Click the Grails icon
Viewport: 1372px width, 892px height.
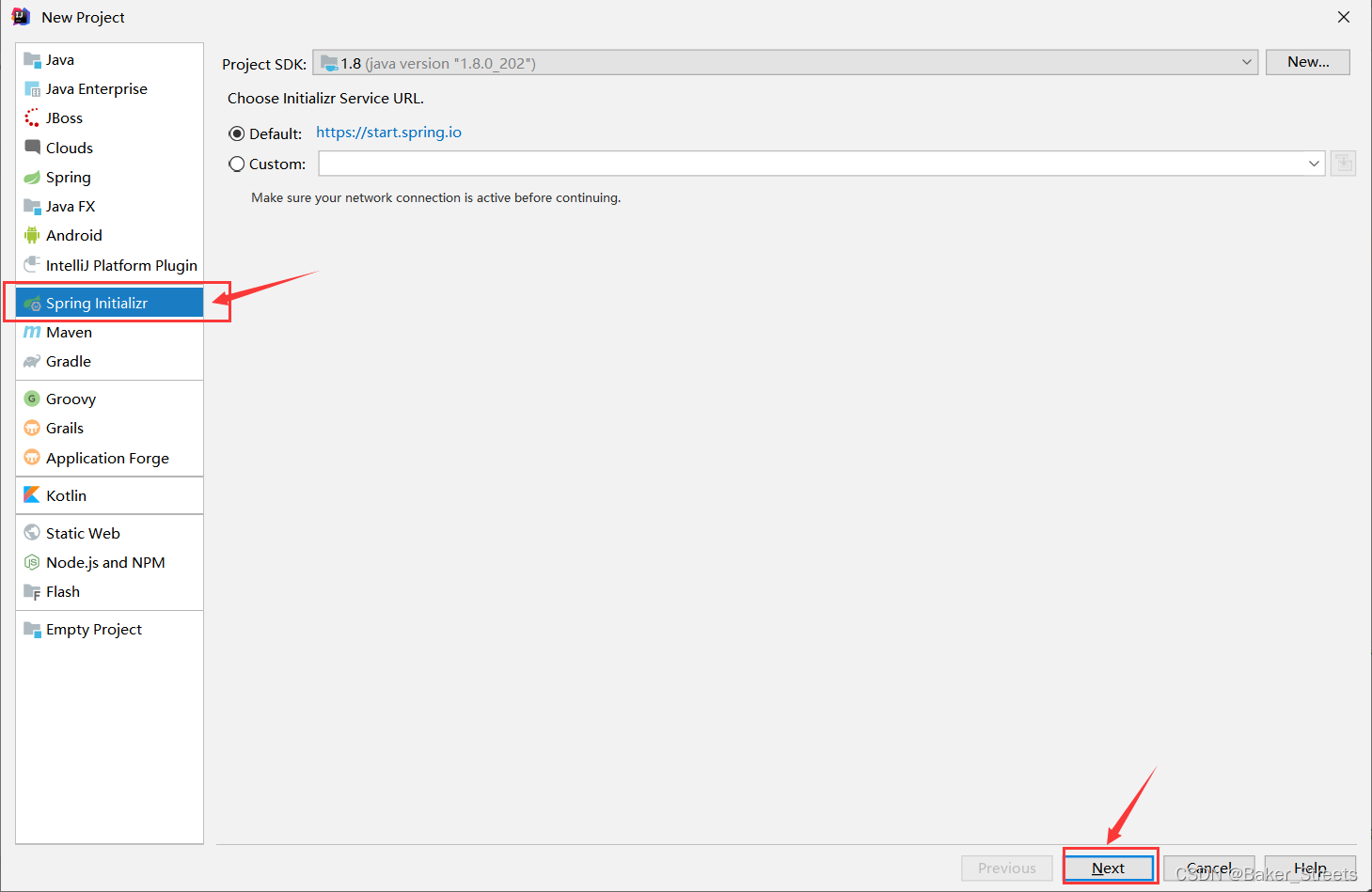[32, 429]
